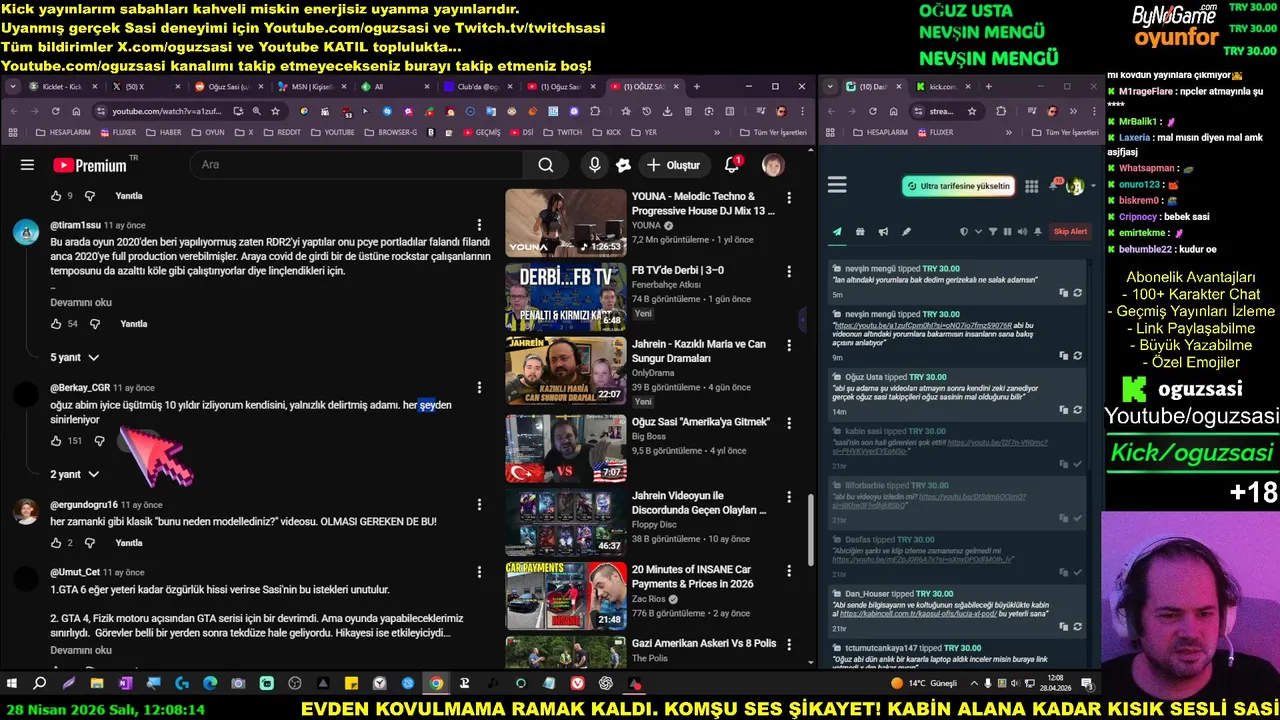This screenshot has width=1280, height=720.
Task: Pause the alert queue
Action: tap(1007, 232)
